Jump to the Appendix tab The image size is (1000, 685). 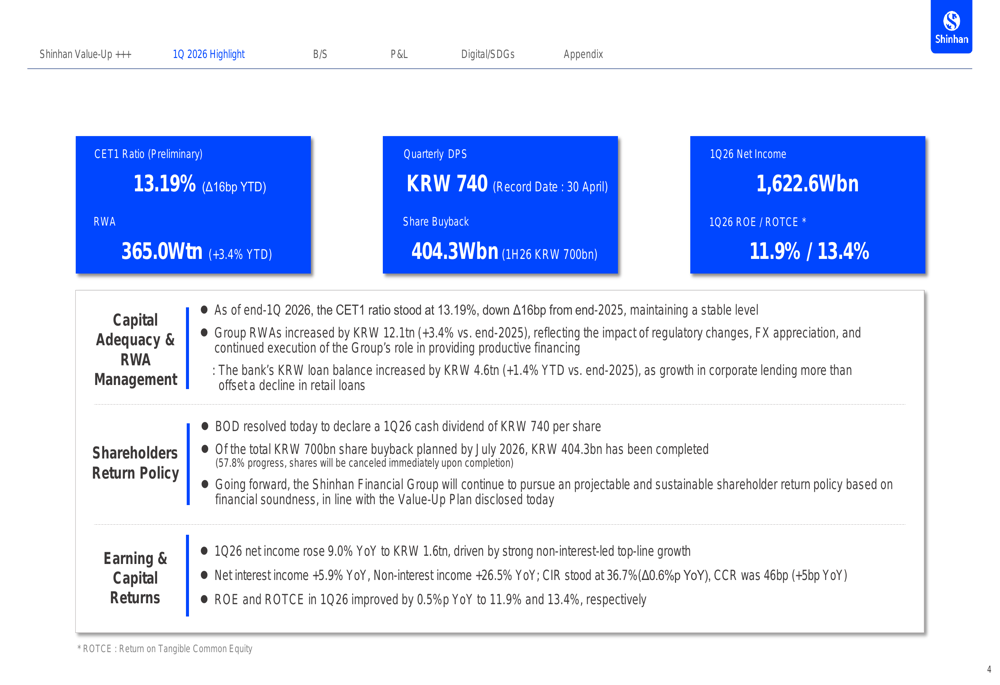583,54
